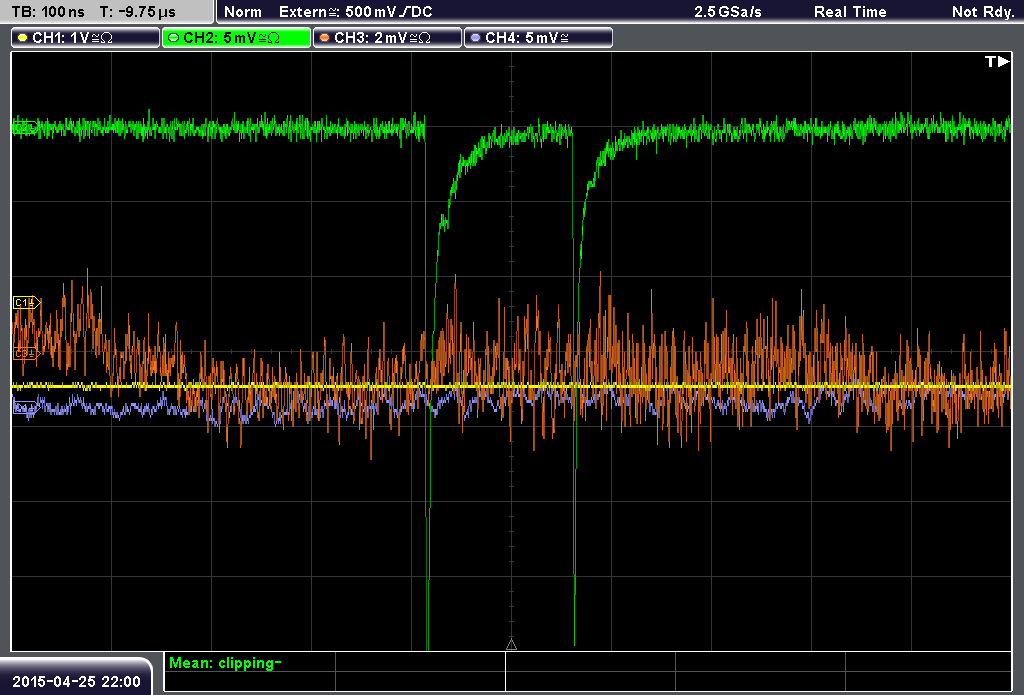The image size is (1024, 695).
Task: Click the T: -9.75 µs trigger offset readout
Action: pos(137,12)
